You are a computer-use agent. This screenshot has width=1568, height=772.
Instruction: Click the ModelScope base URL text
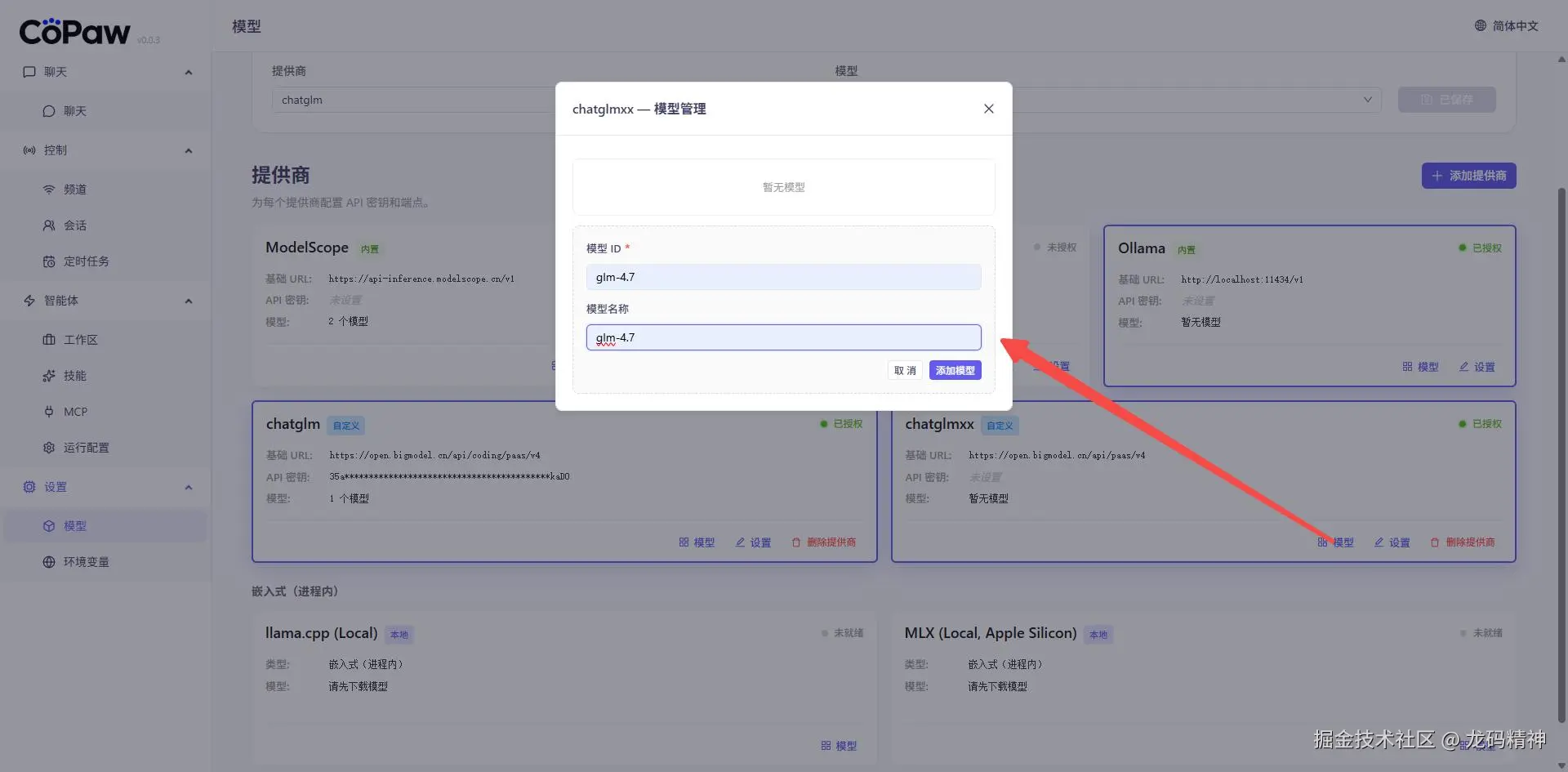[421, 279]
